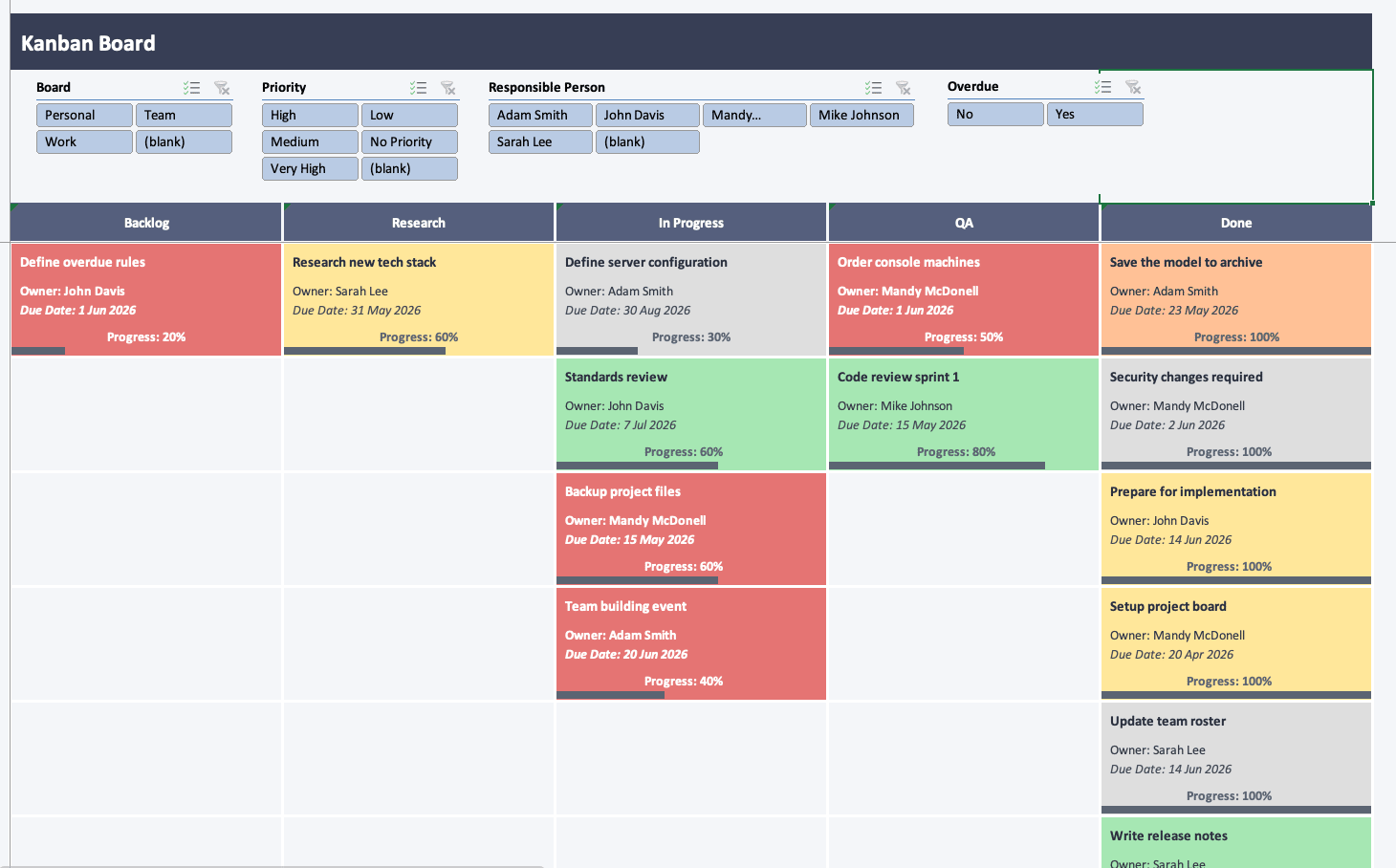Select (blank) in Responsible Person slicer
Image resolution: width=1396 pixels, height=868 pixels.
tap(647, 141)
